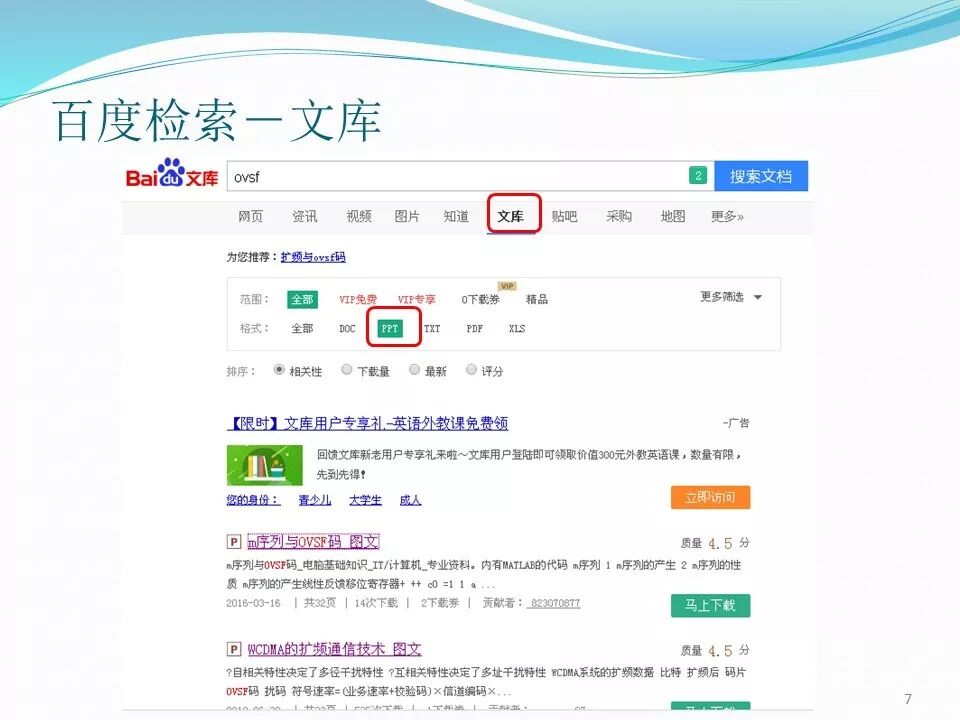The image size is (960, 720).
Task: Open the 采购 tab
Action: 618,216
